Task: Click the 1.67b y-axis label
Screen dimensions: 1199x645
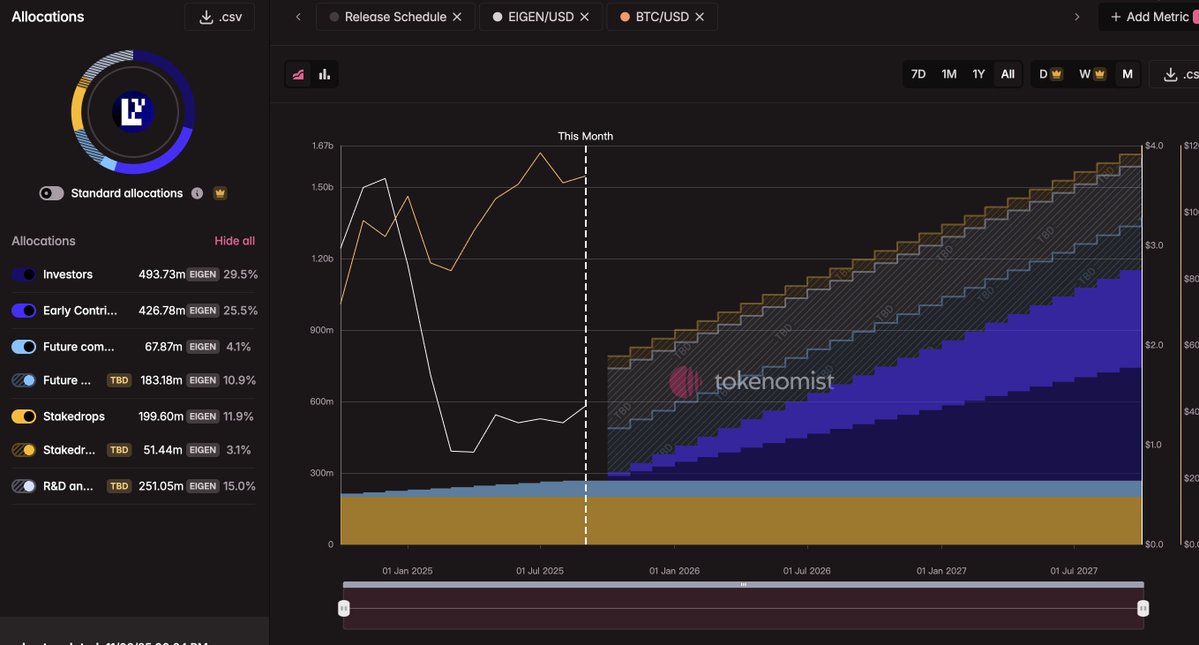Action: [323, 145]
